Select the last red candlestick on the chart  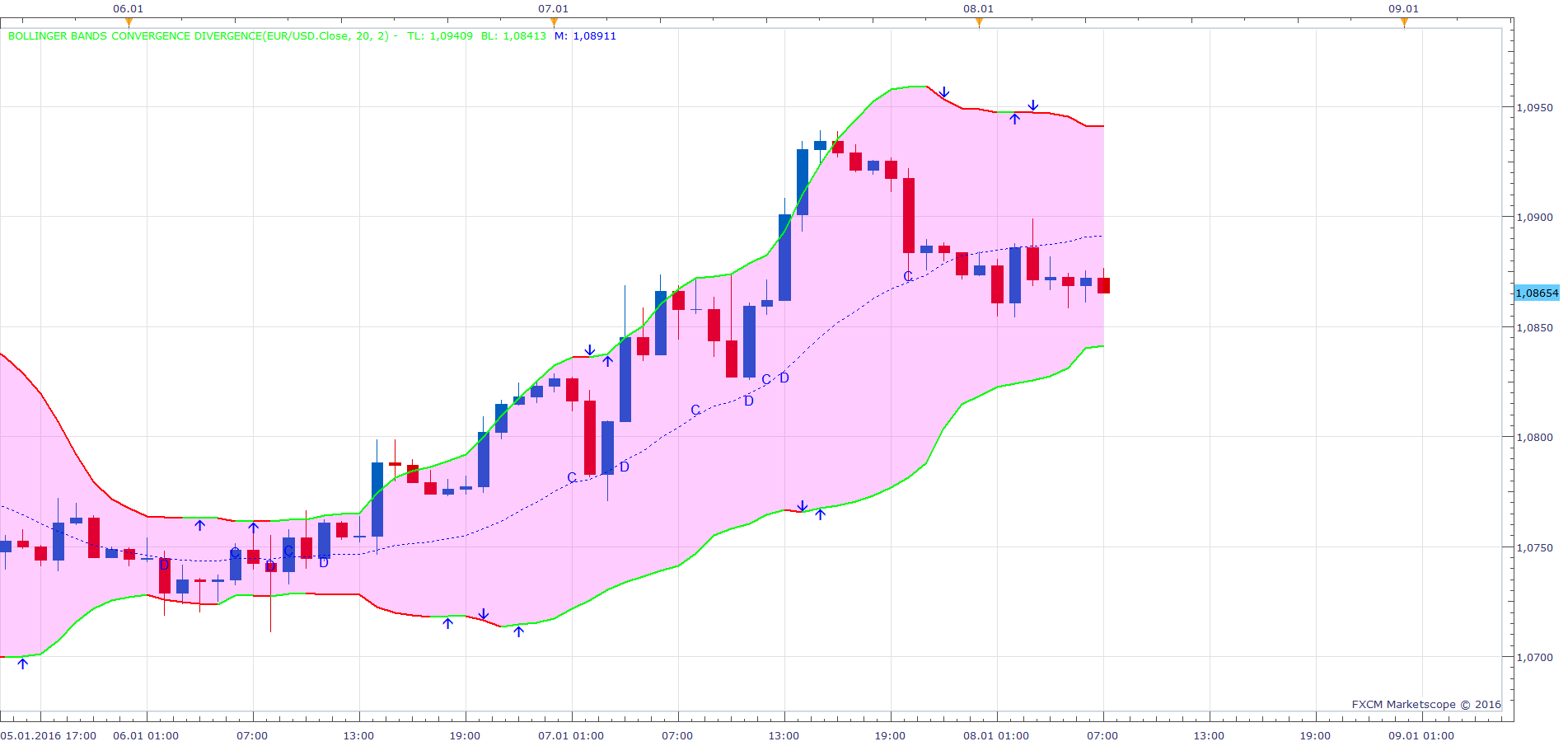pos(1103,285)
